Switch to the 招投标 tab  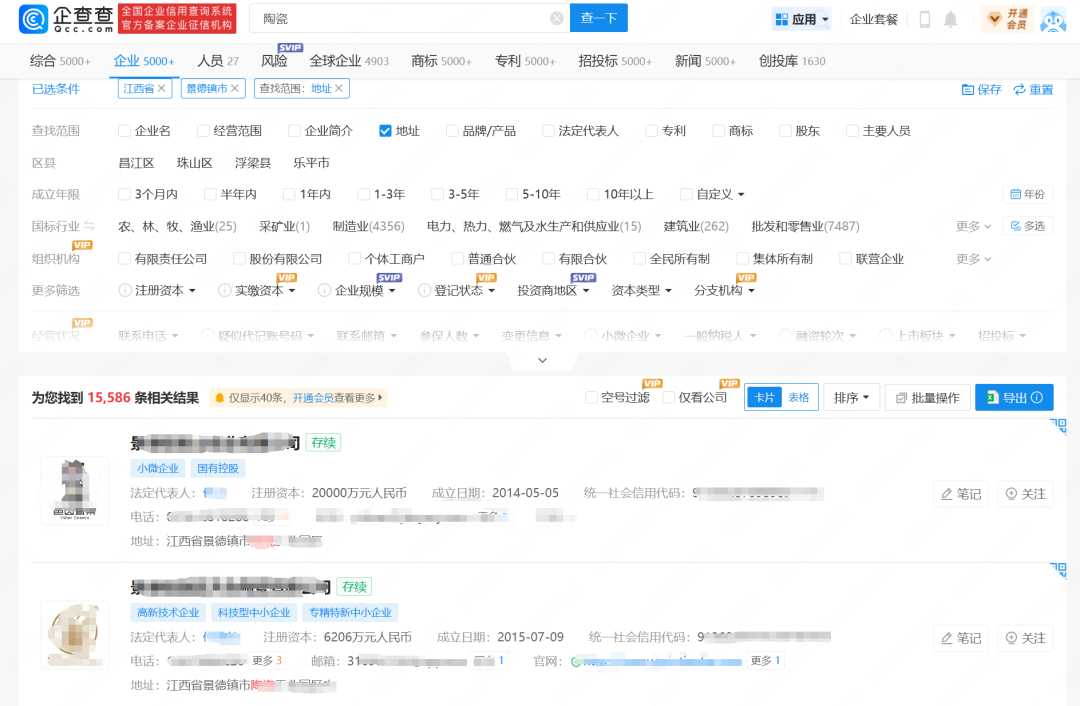click(x=615, y=61)
